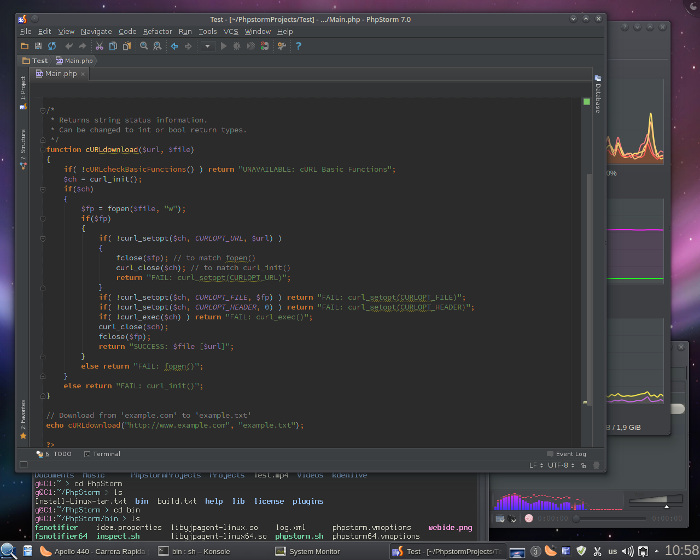Viewport: 700px width, 560px height.
Task: Open the File menu
Action: 25,31
